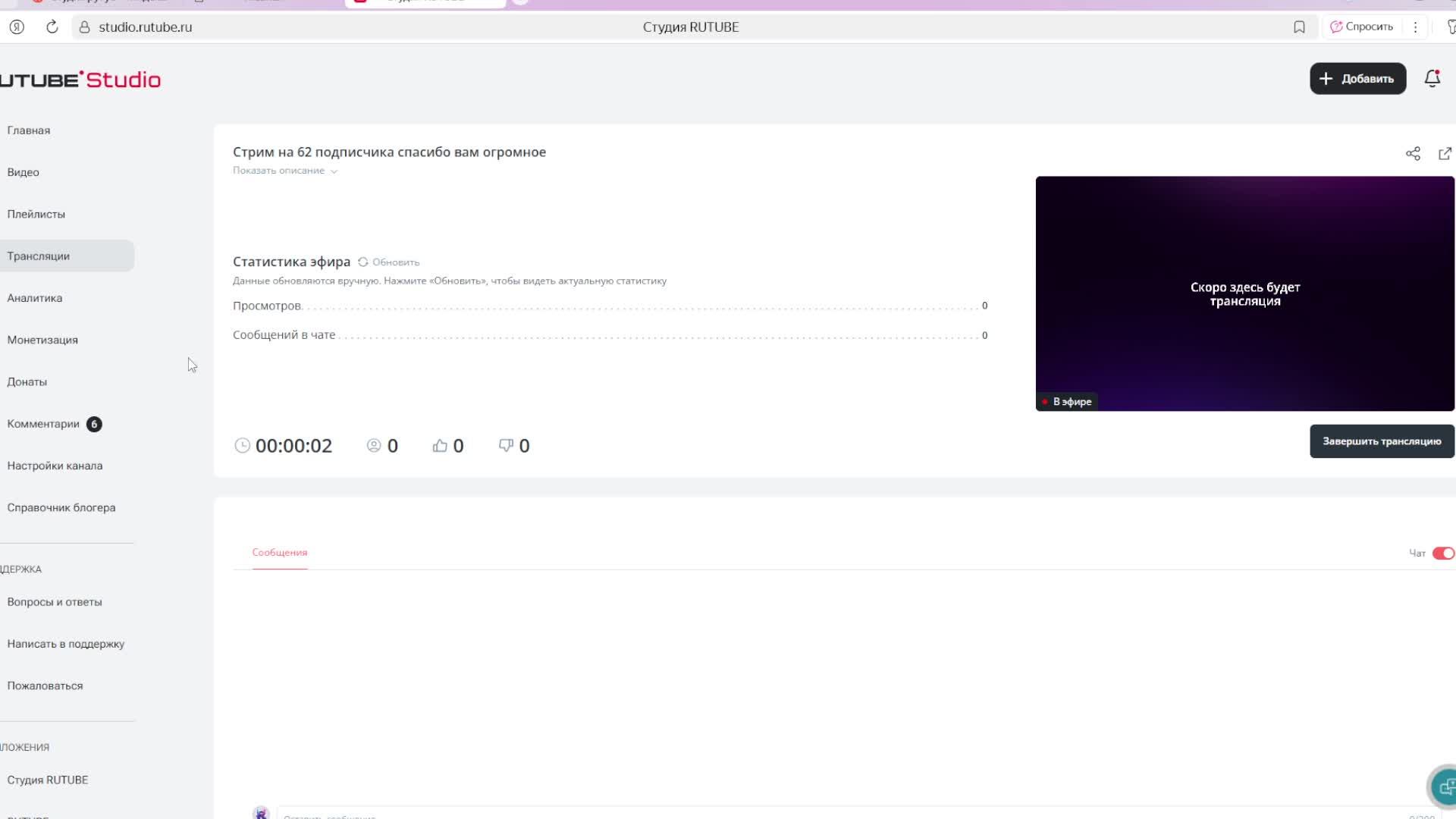Open the notifications bell

(1432, 79)
